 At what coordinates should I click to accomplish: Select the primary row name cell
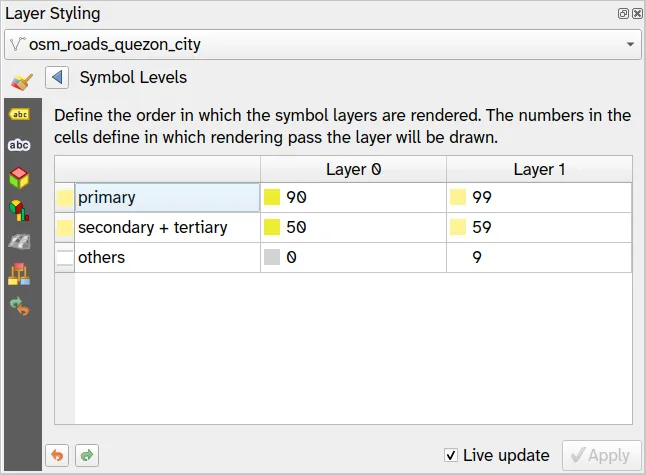pos(167,197)
